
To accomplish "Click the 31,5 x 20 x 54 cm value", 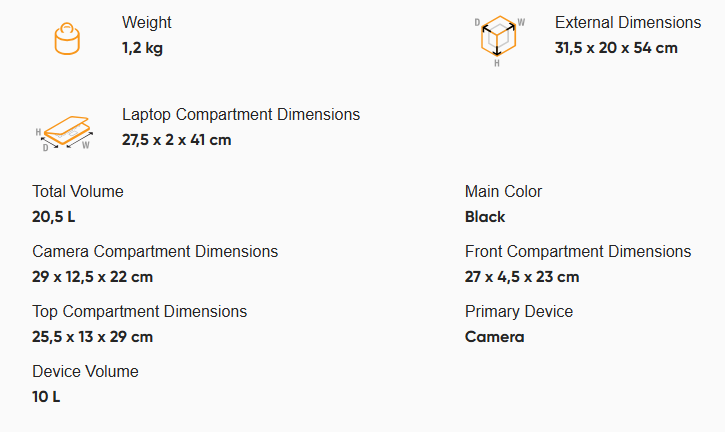I will click(616, 48).
